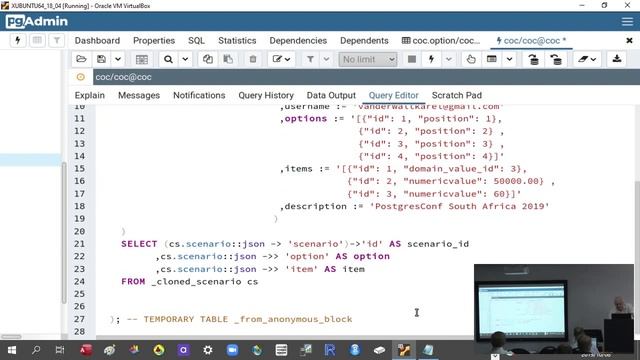
Task: Open the Dependents tab
Action: pos(364,40)
